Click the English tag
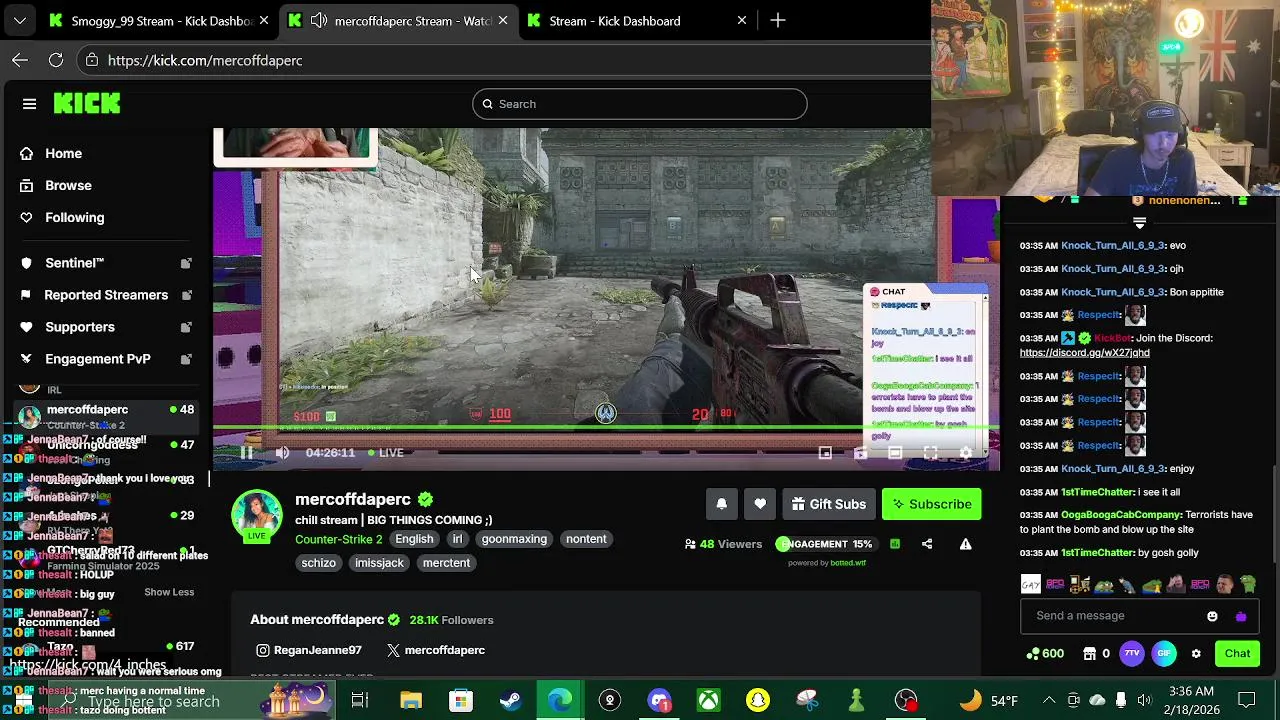Viewport: 1280px width, 720px height. pos(414,539)
